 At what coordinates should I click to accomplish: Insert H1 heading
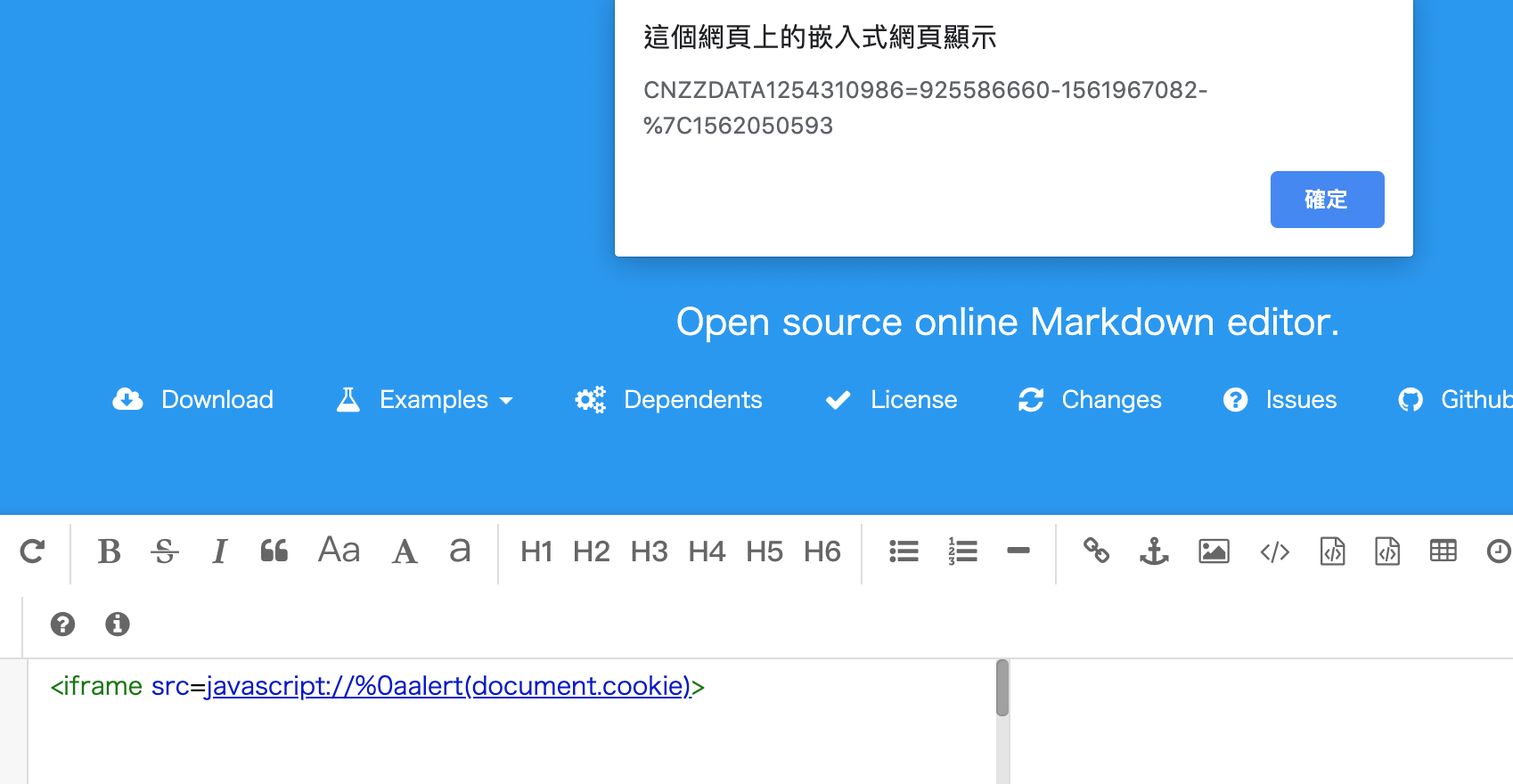(536, 551)
